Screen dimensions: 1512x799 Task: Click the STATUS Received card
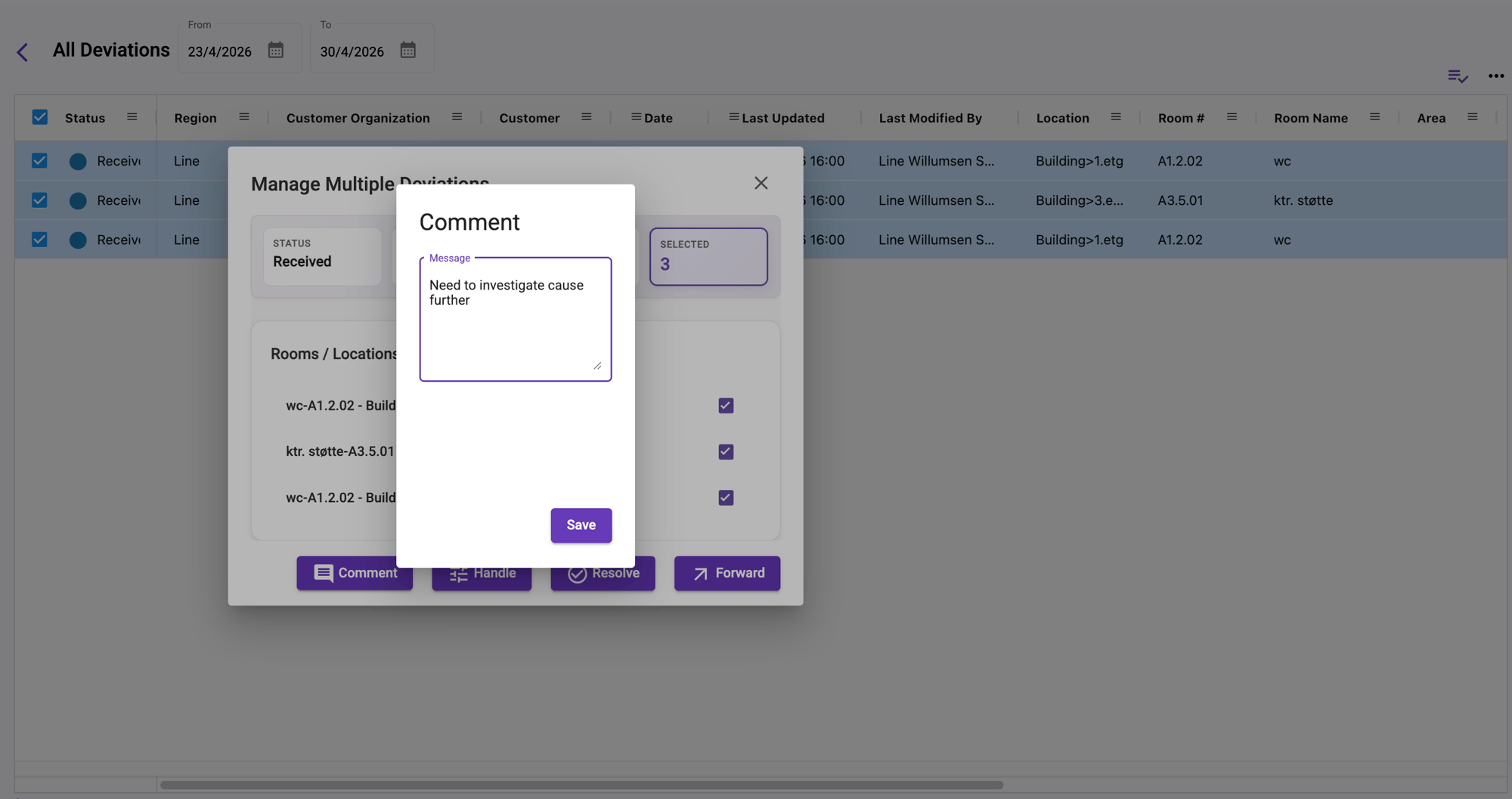point(323,257)
